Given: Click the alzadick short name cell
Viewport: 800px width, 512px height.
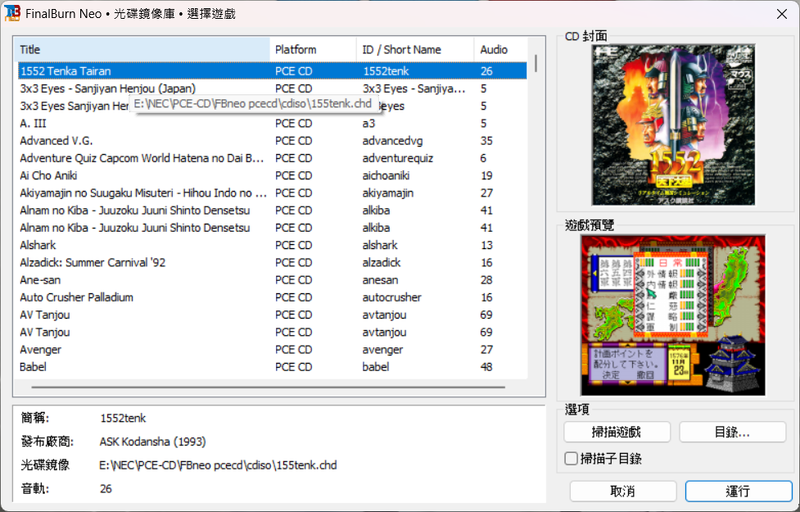Looking at the screenshot, I should coord(382,262).
